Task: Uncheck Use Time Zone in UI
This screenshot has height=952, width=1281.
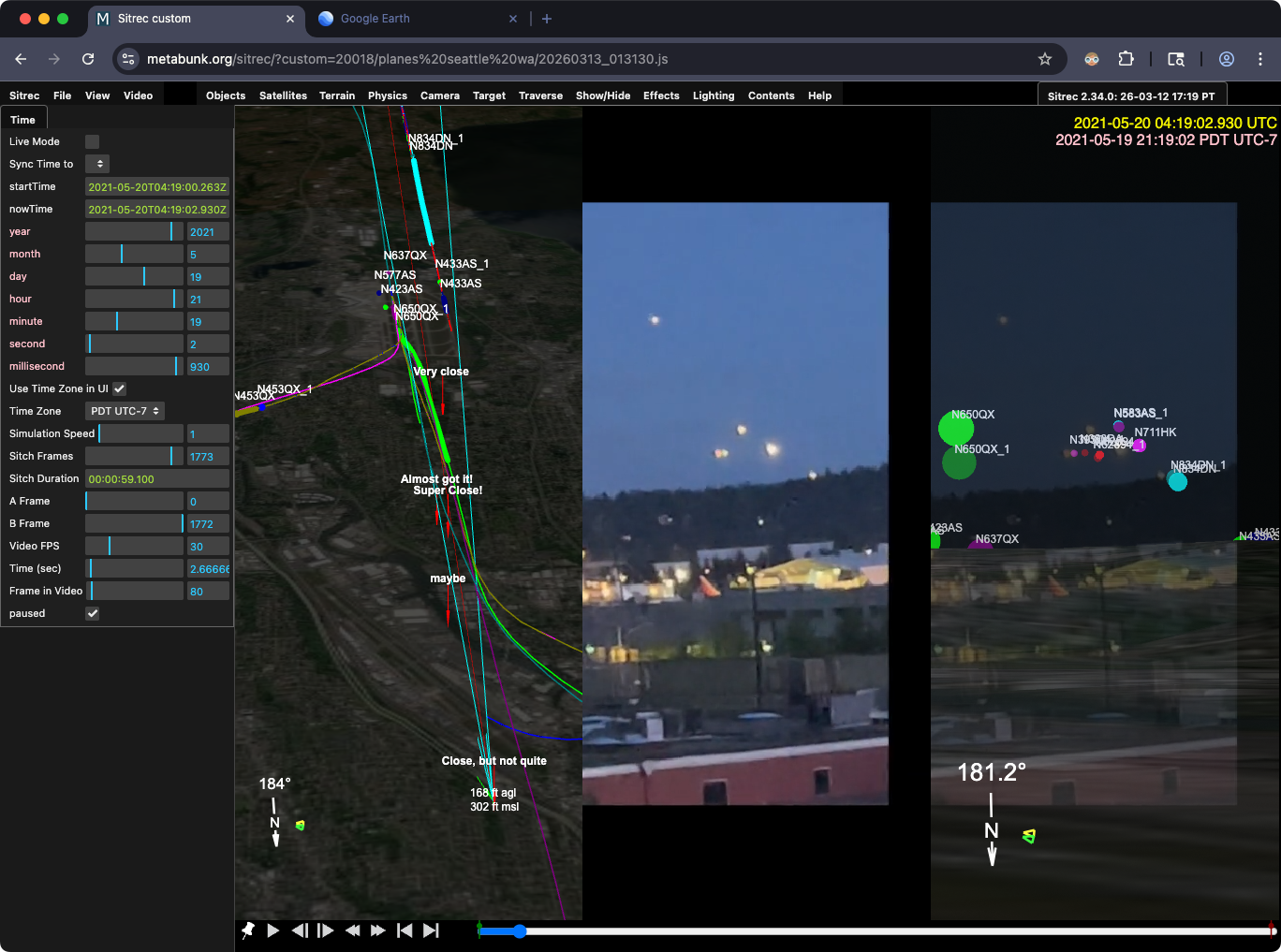Action: 120,388
